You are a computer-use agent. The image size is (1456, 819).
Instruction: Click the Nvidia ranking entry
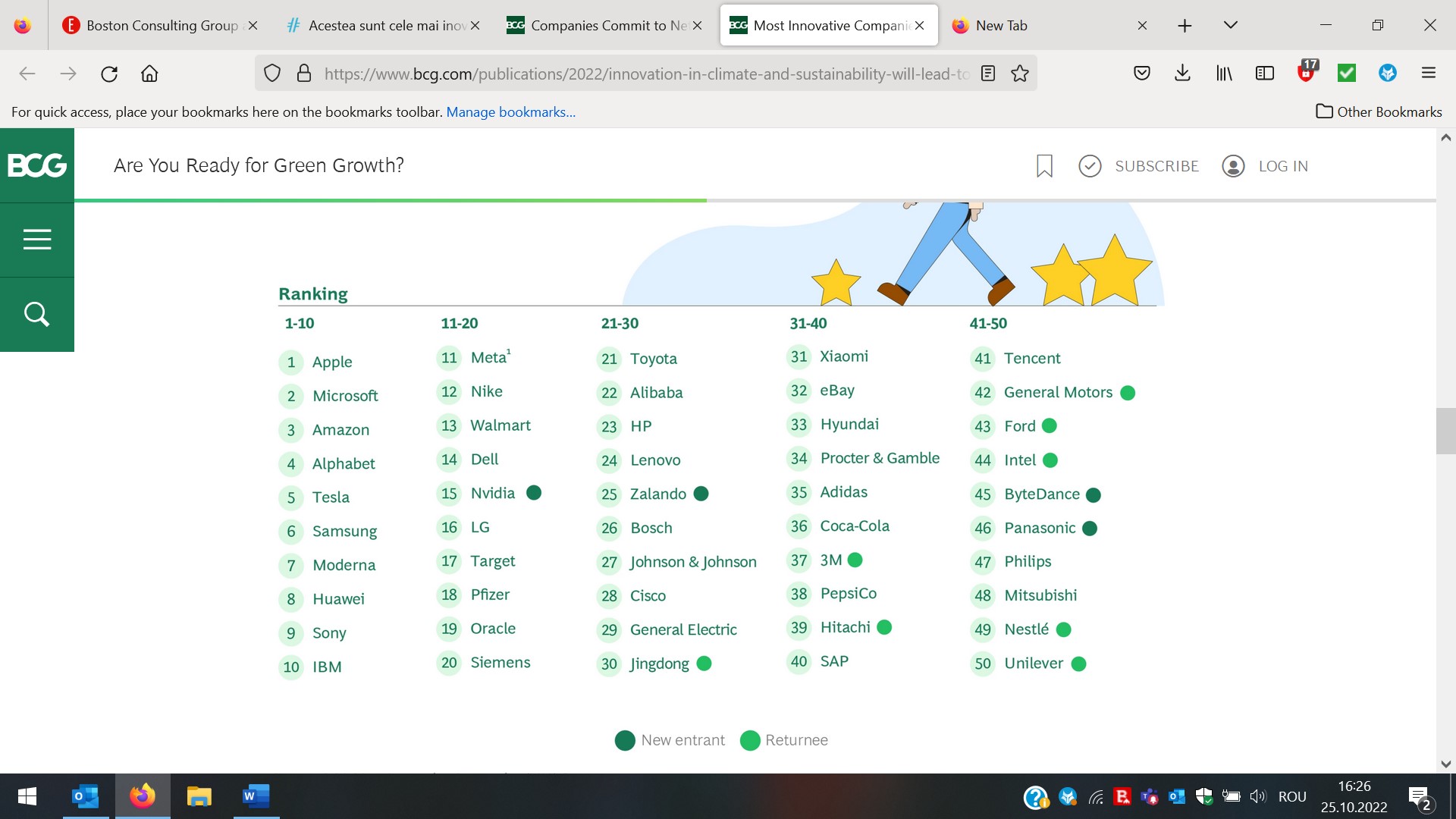click(x=489, y=493)
